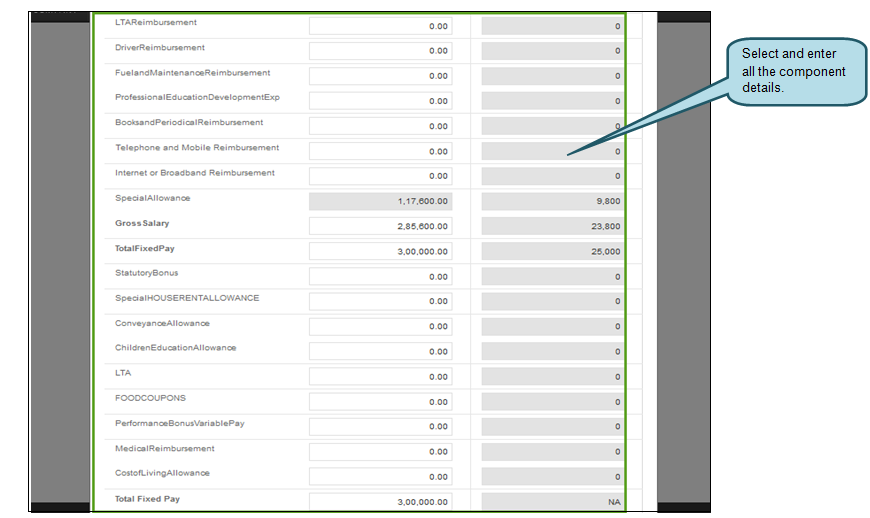Image resolution: width=870 pixels, height=518 pixels.
Task: Select the bottom Total Fixed Pay label
Action: (148, 499)
